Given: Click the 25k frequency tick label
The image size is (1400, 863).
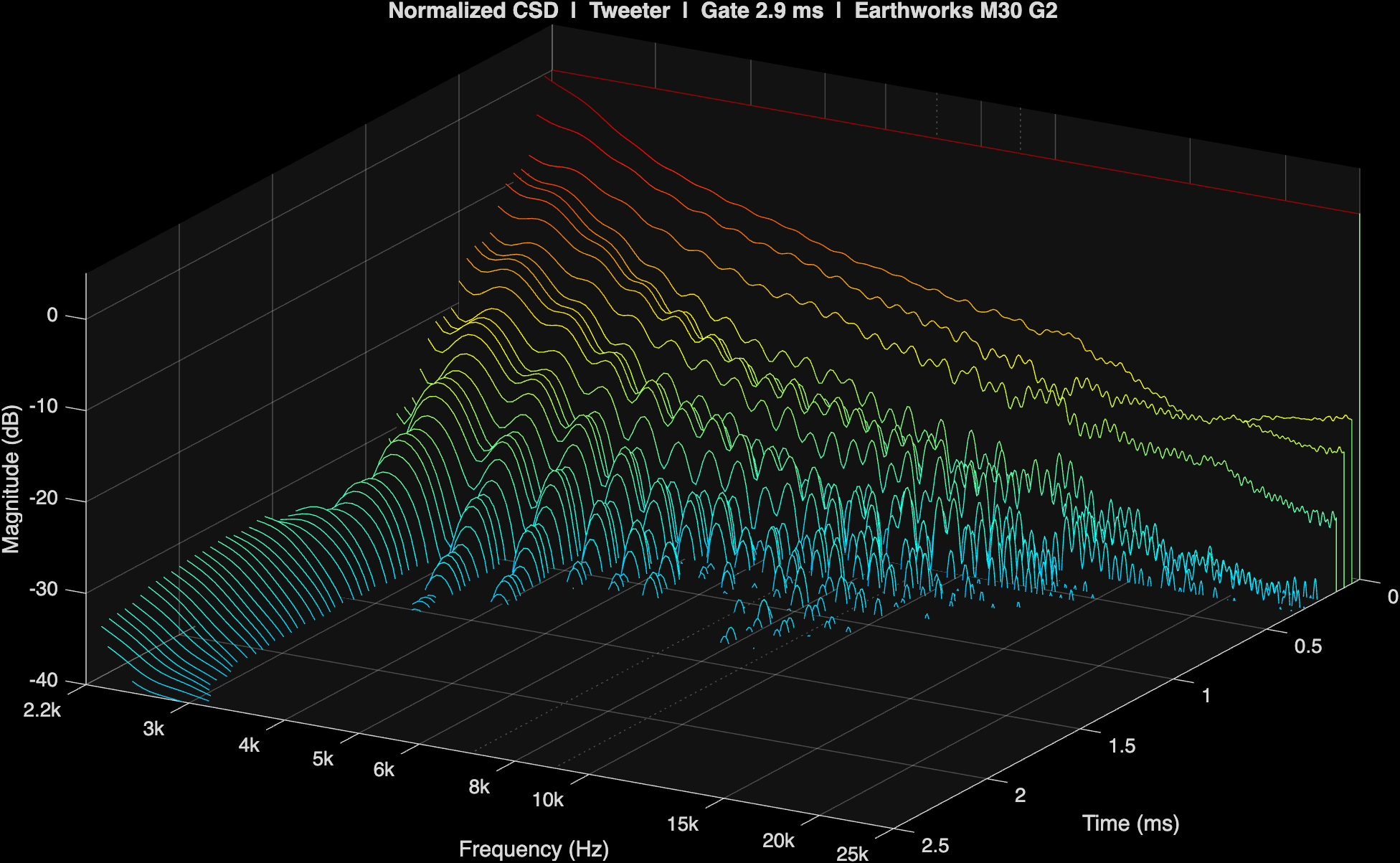Looking at the screenshot, I should [x=852, y=854].
